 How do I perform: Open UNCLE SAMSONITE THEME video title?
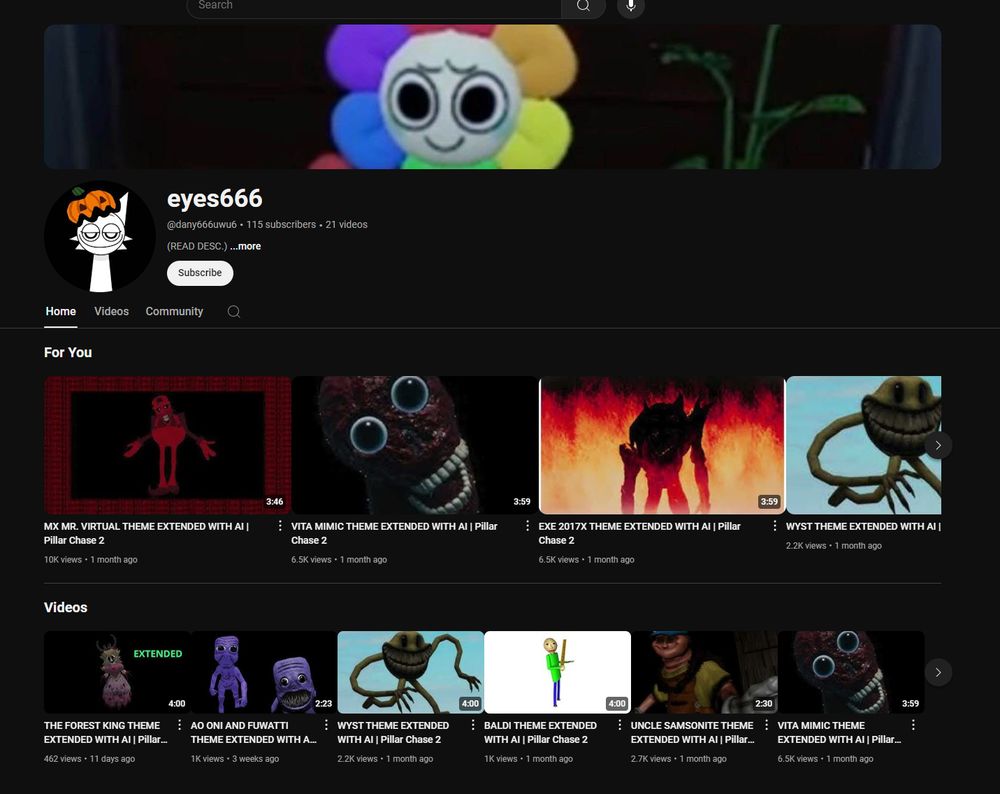pos(693,732)
